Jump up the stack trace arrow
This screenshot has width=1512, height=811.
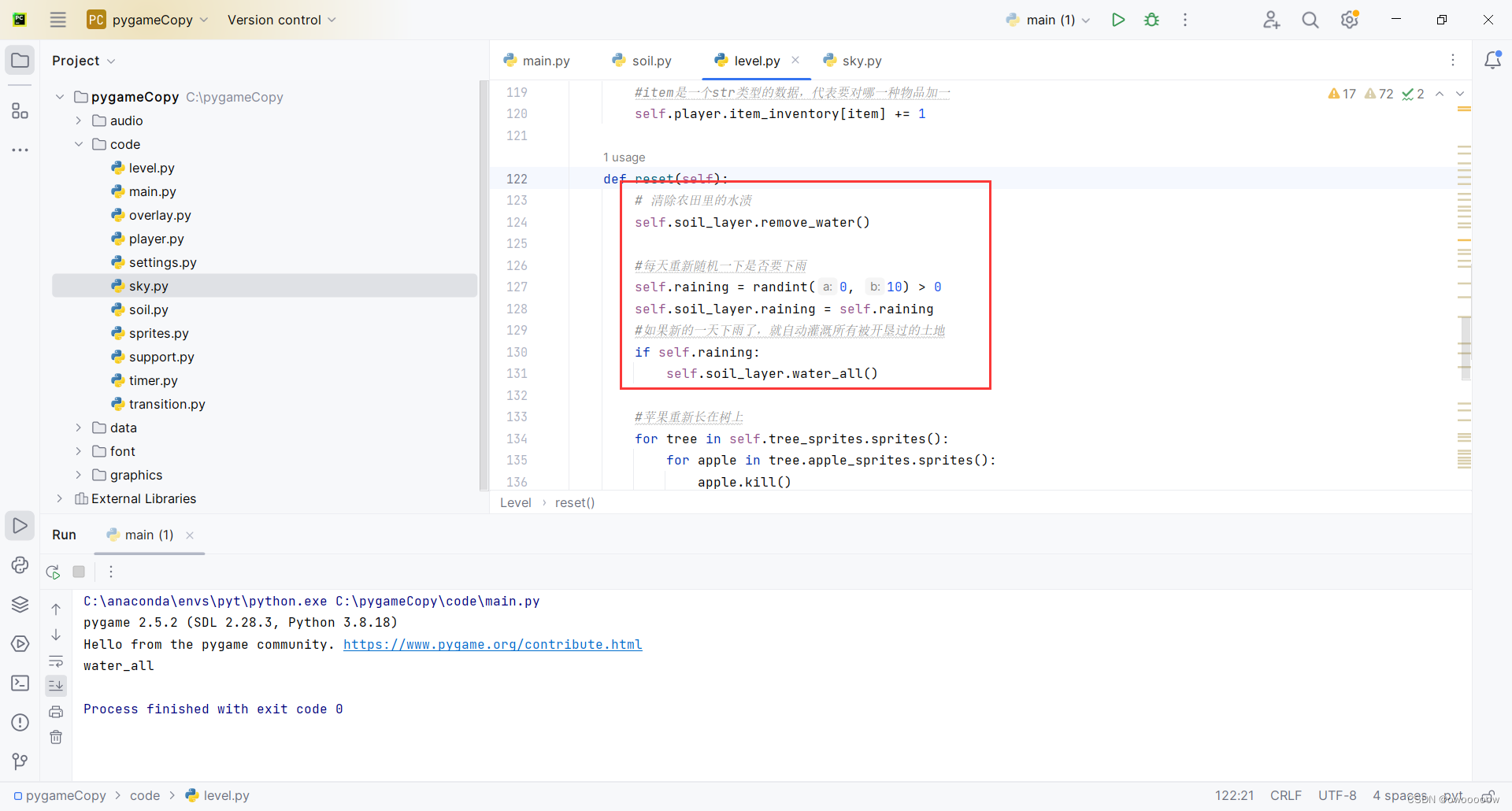[56, 609]
